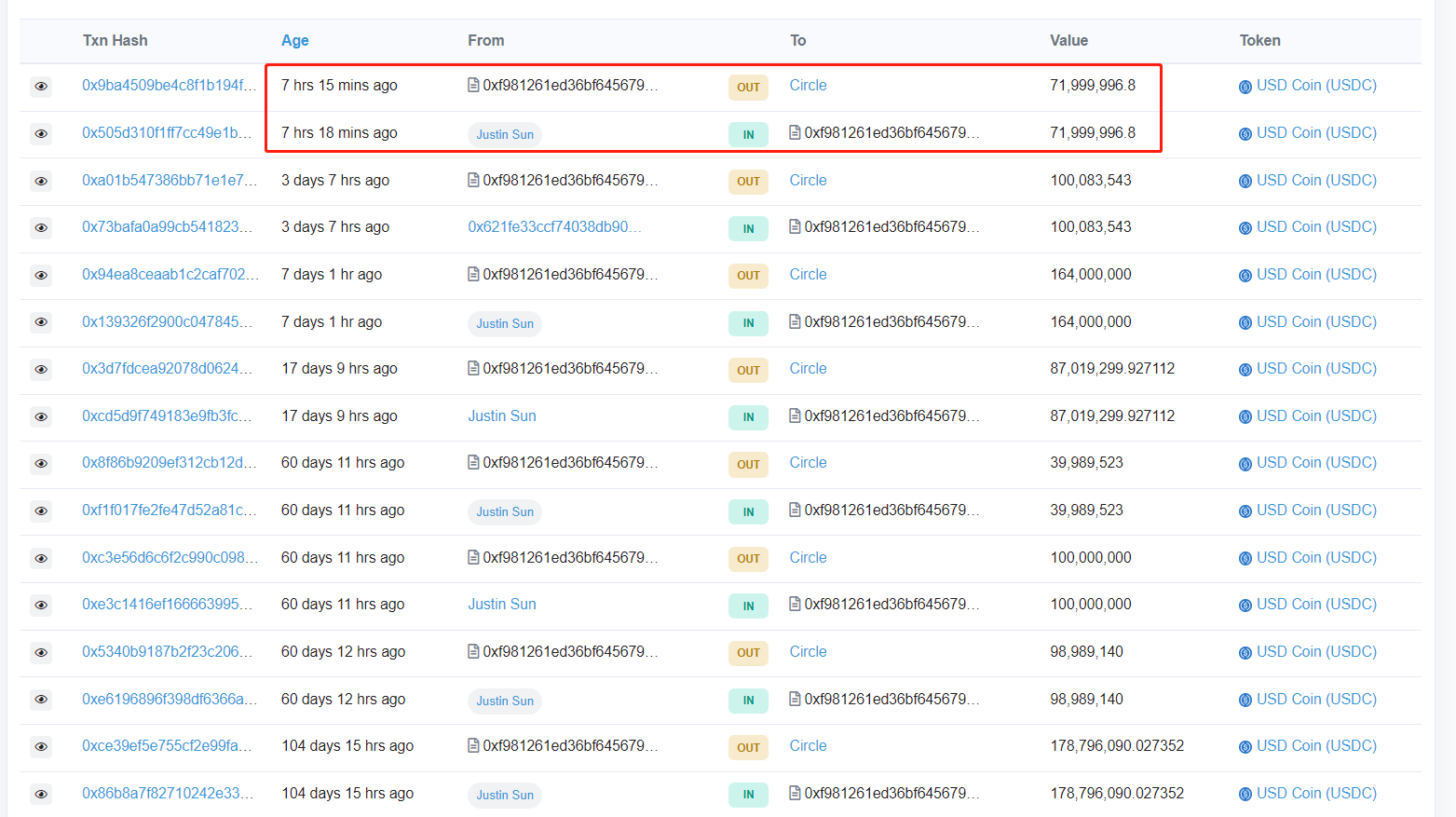Show quick view eye for 0x8f86b9209ef312cb12d
1456x817 pixels.
pyautogui.click(x=41, y=464)
